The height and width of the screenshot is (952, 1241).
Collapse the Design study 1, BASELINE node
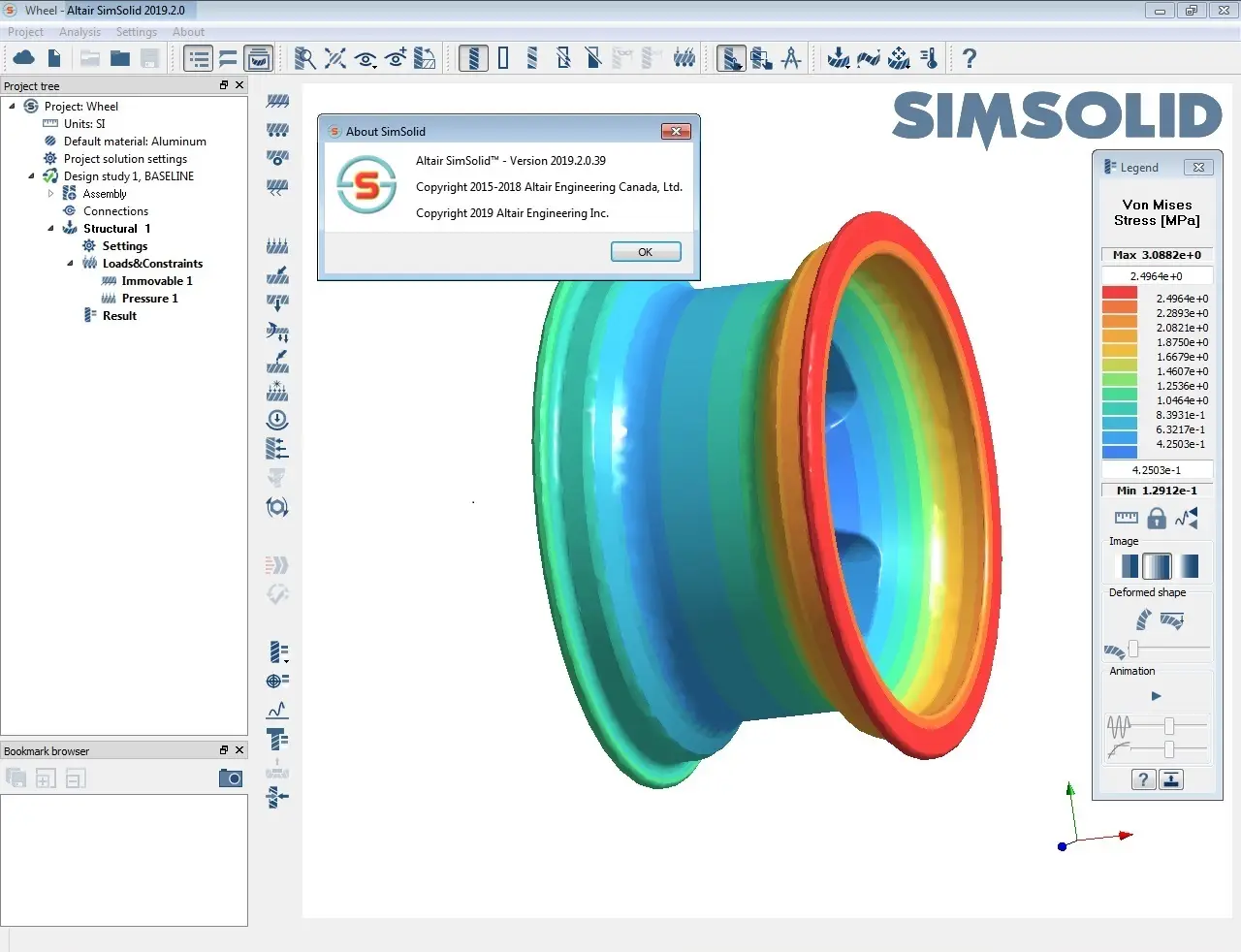pyautogui.click(x=31, y=176)
